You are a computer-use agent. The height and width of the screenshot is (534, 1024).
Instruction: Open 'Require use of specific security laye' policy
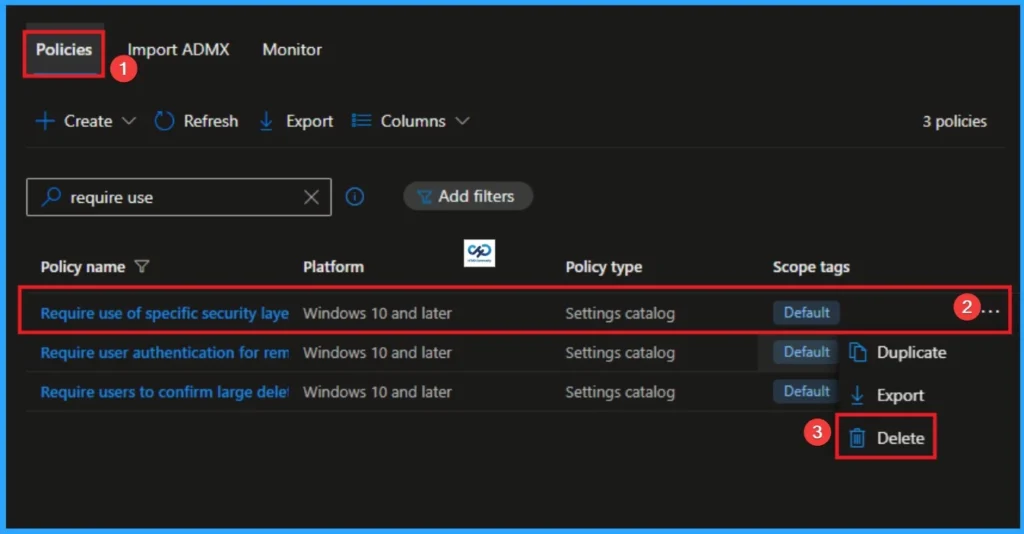coord(165,313)
